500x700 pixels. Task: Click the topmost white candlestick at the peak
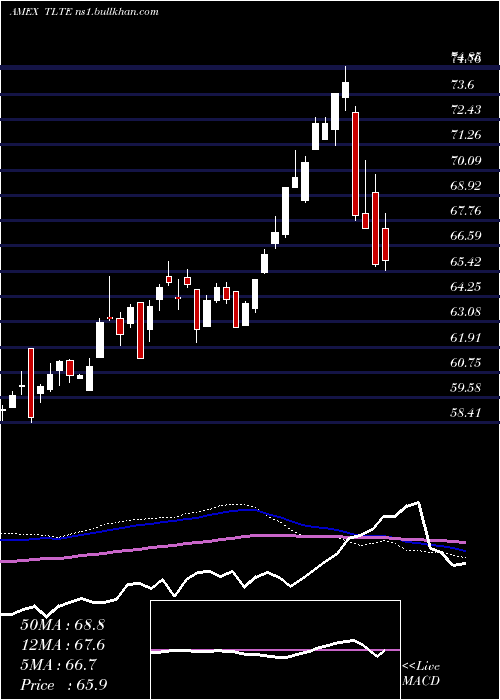[x=345, y=89]
